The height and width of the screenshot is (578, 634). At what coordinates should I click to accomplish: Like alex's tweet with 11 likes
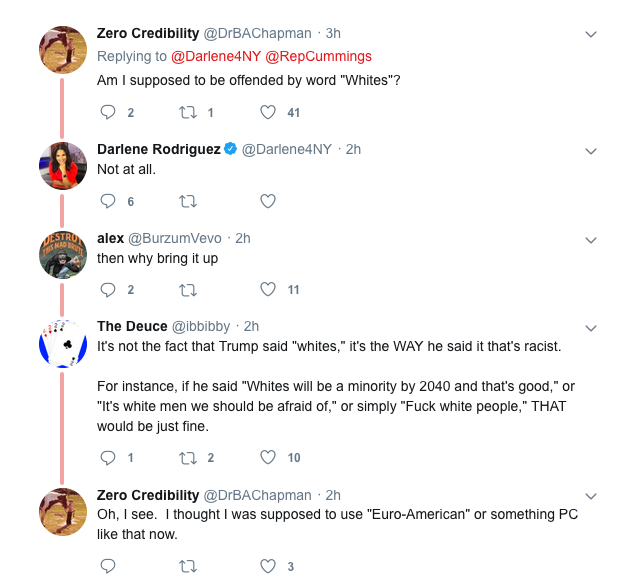(267, 290)
